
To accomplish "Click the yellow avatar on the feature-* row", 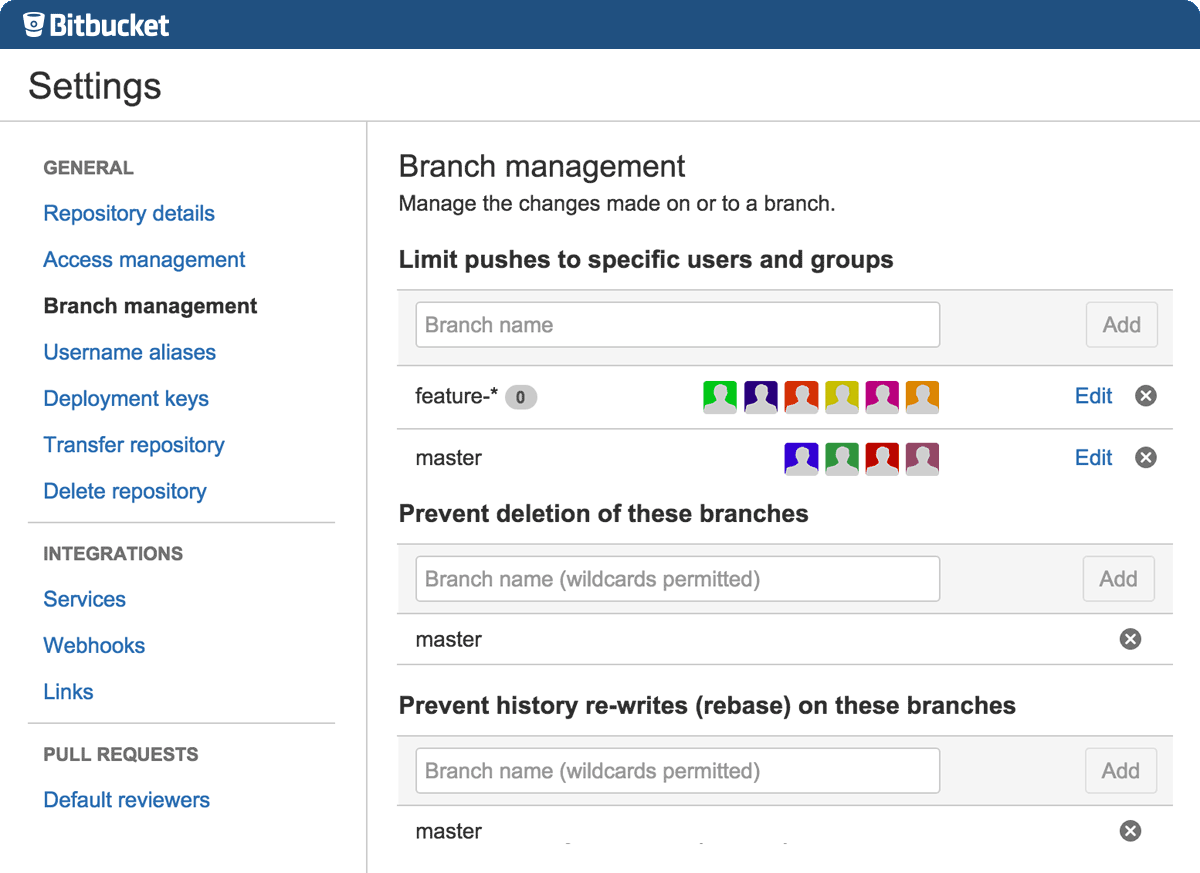I will coord(842,396).
